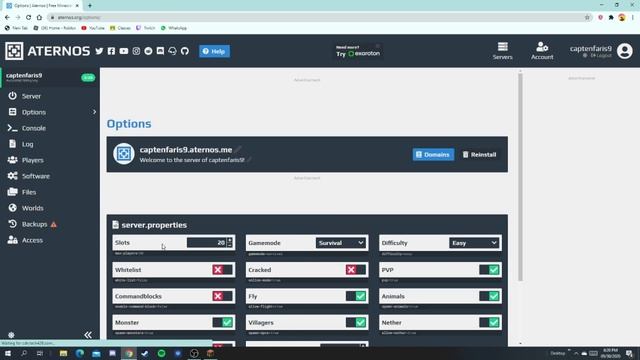Open the WhatsApp bookmark
The height and width of the screenshot is (360, 640).
point(174,28)
